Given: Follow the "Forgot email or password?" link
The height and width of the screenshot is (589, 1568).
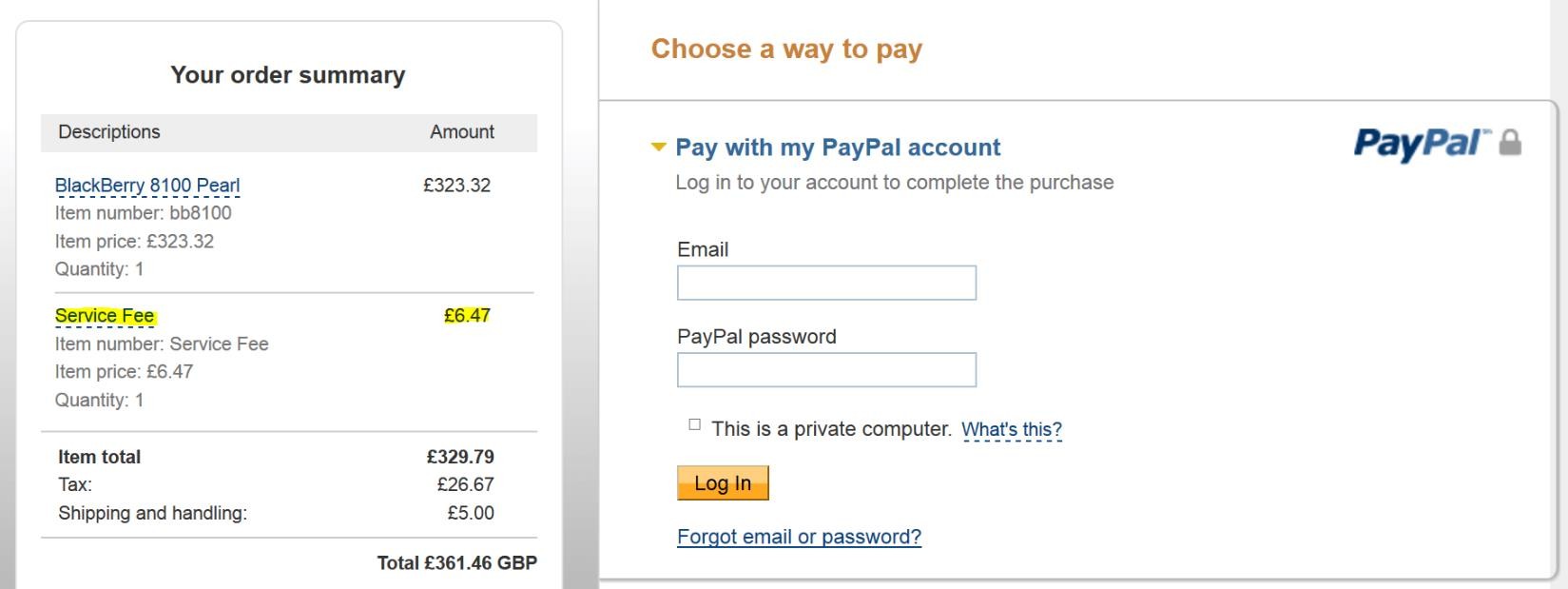Looking at the screenshot, I should click(x=799, y=537).
